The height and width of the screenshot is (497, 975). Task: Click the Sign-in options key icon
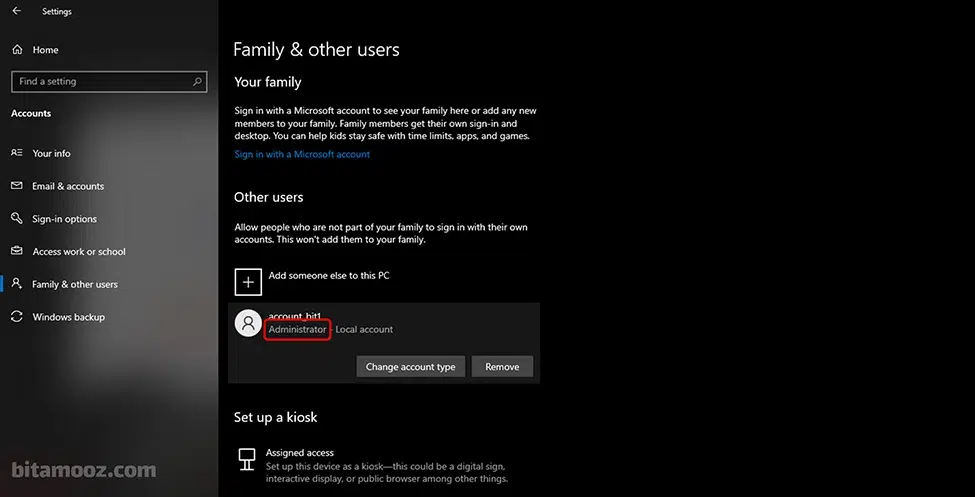click(16, 219)
